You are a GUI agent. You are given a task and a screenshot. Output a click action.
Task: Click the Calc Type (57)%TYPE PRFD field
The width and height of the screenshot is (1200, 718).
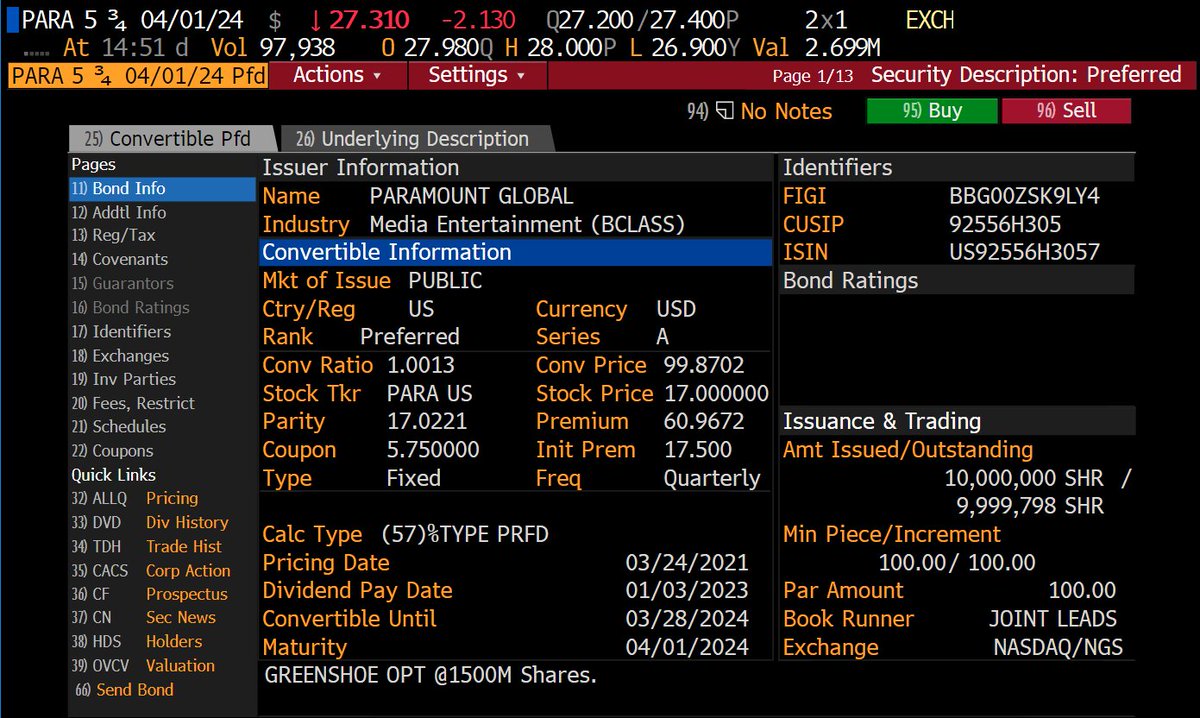click(x=465, y=534)
